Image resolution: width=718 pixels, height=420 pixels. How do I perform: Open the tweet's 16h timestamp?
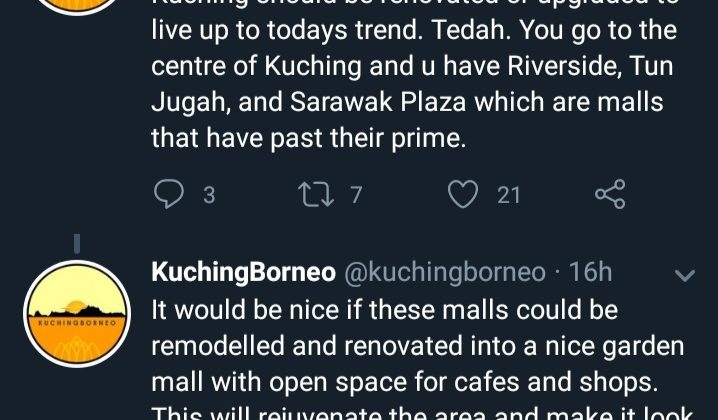point(591,273)
